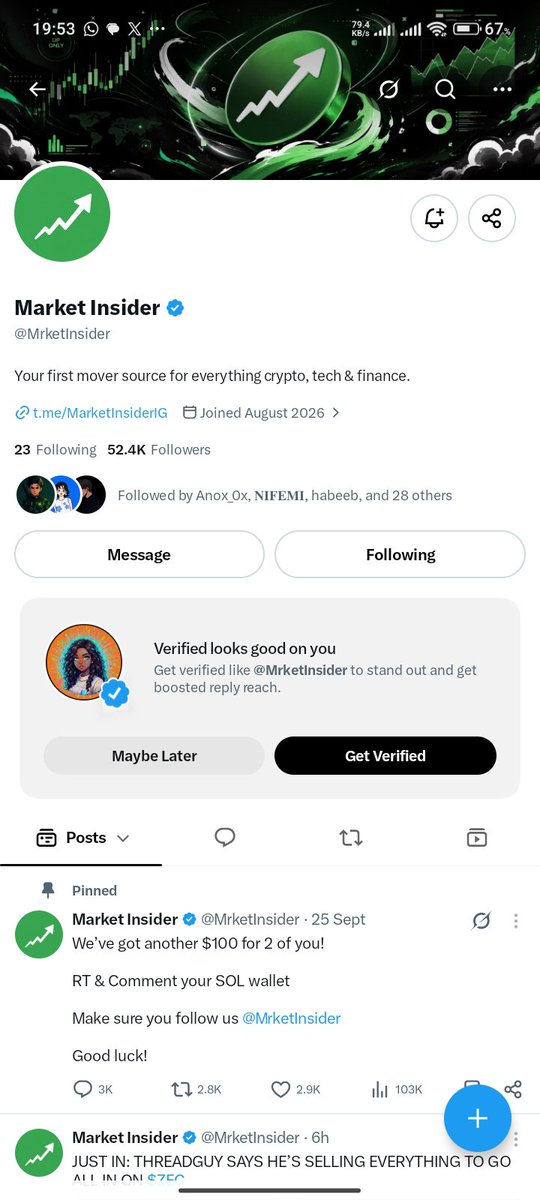Screen dimensions: 540x1200
Task: Toggle the Following button
Action: [x=400, y=555]
